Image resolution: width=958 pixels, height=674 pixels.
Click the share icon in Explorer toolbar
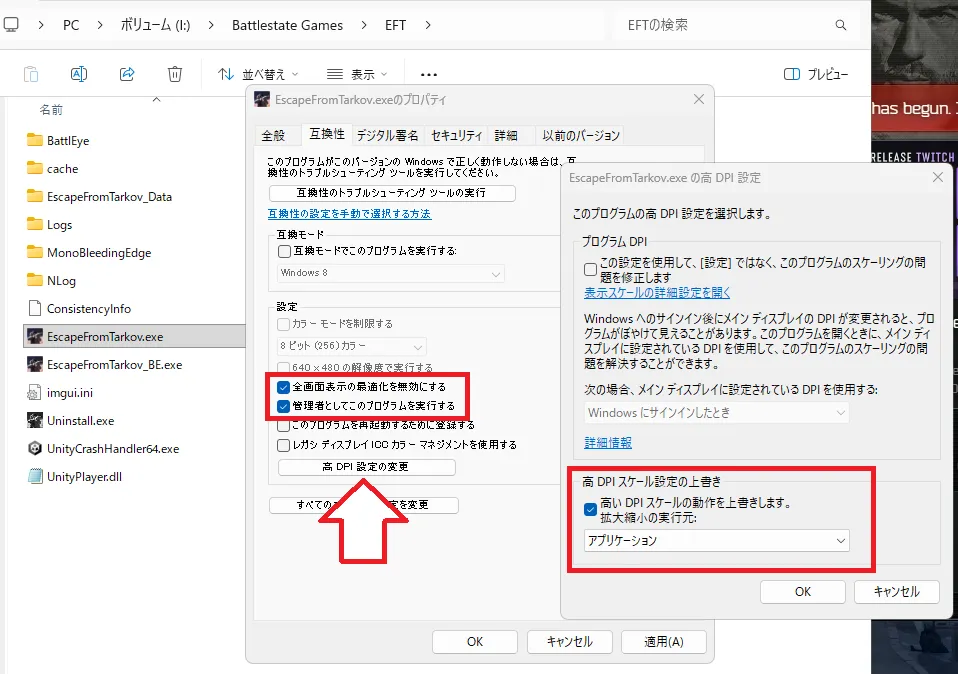[x=127, y=74]
